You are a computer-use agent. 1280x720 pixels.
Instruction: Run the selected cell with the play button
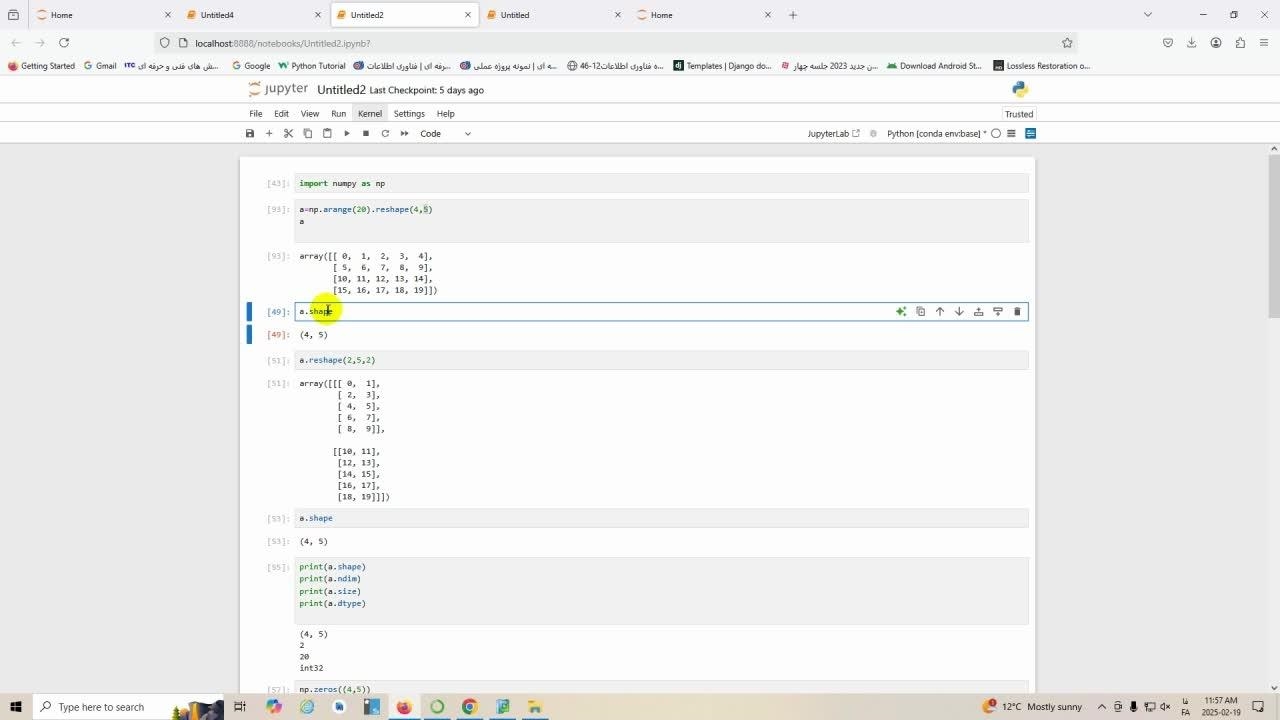(x=346, y=133)
